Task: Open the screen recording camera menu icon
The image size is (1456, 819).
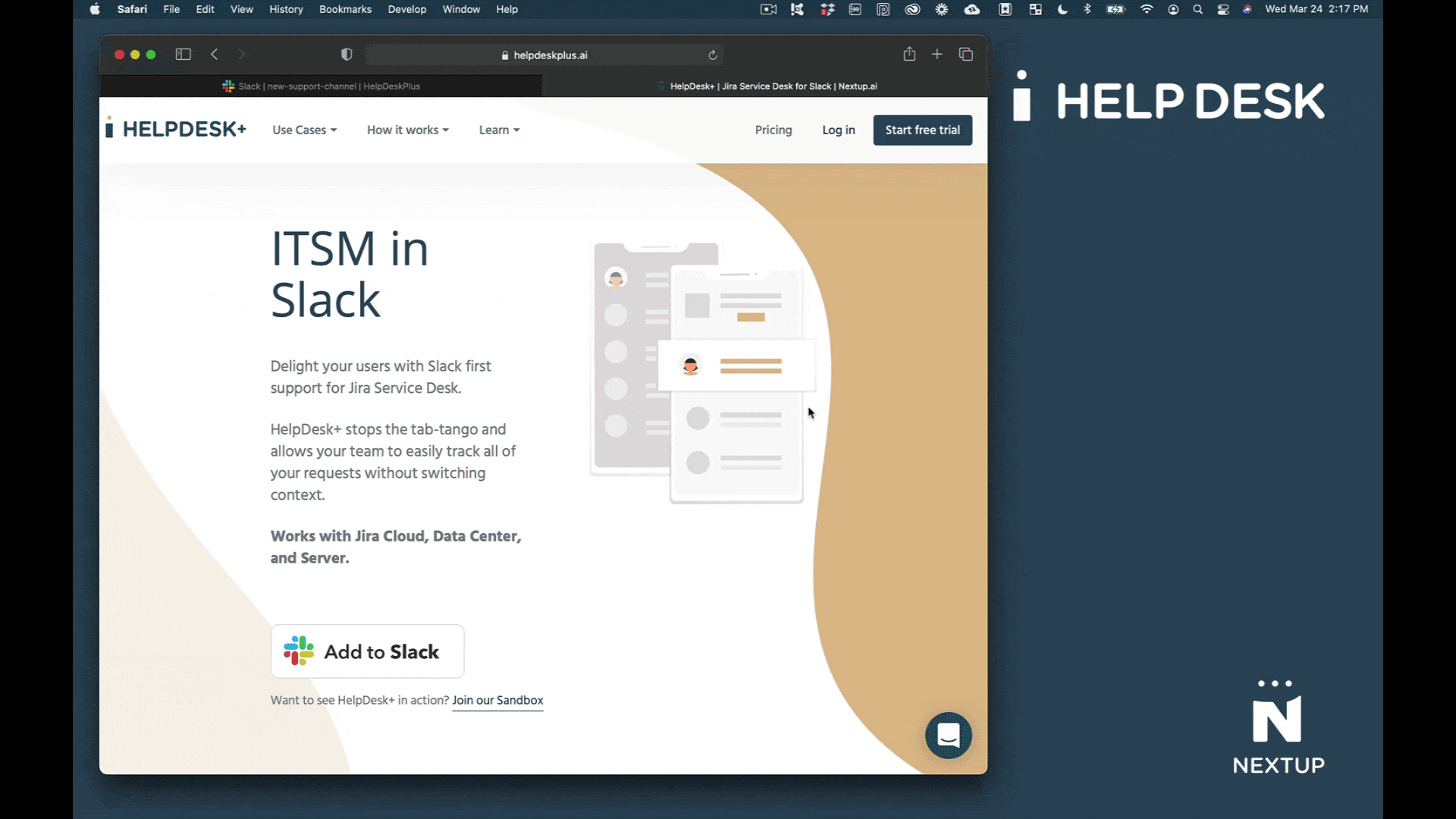Action: click(768, 9)
